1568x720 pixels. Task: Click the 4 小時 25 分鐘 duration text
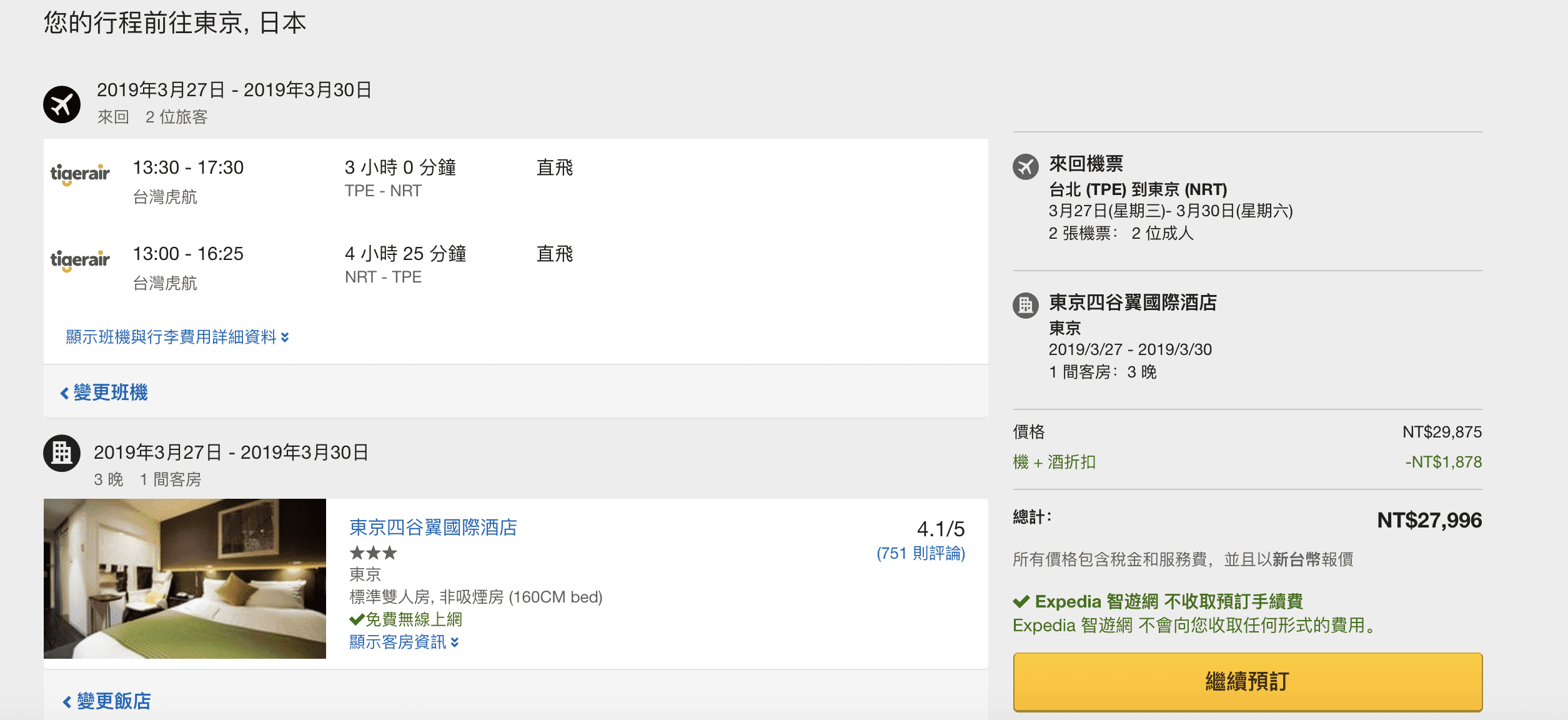click(405, 254)
